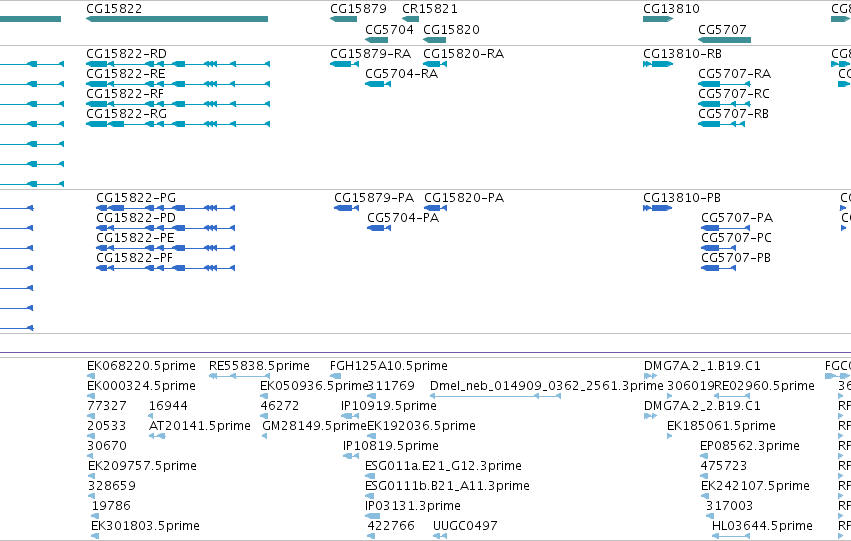Click the CG15879-PA protein label
Image resolution: width=851 pixels, height=541 pixels.
click(x=374, y=198)
